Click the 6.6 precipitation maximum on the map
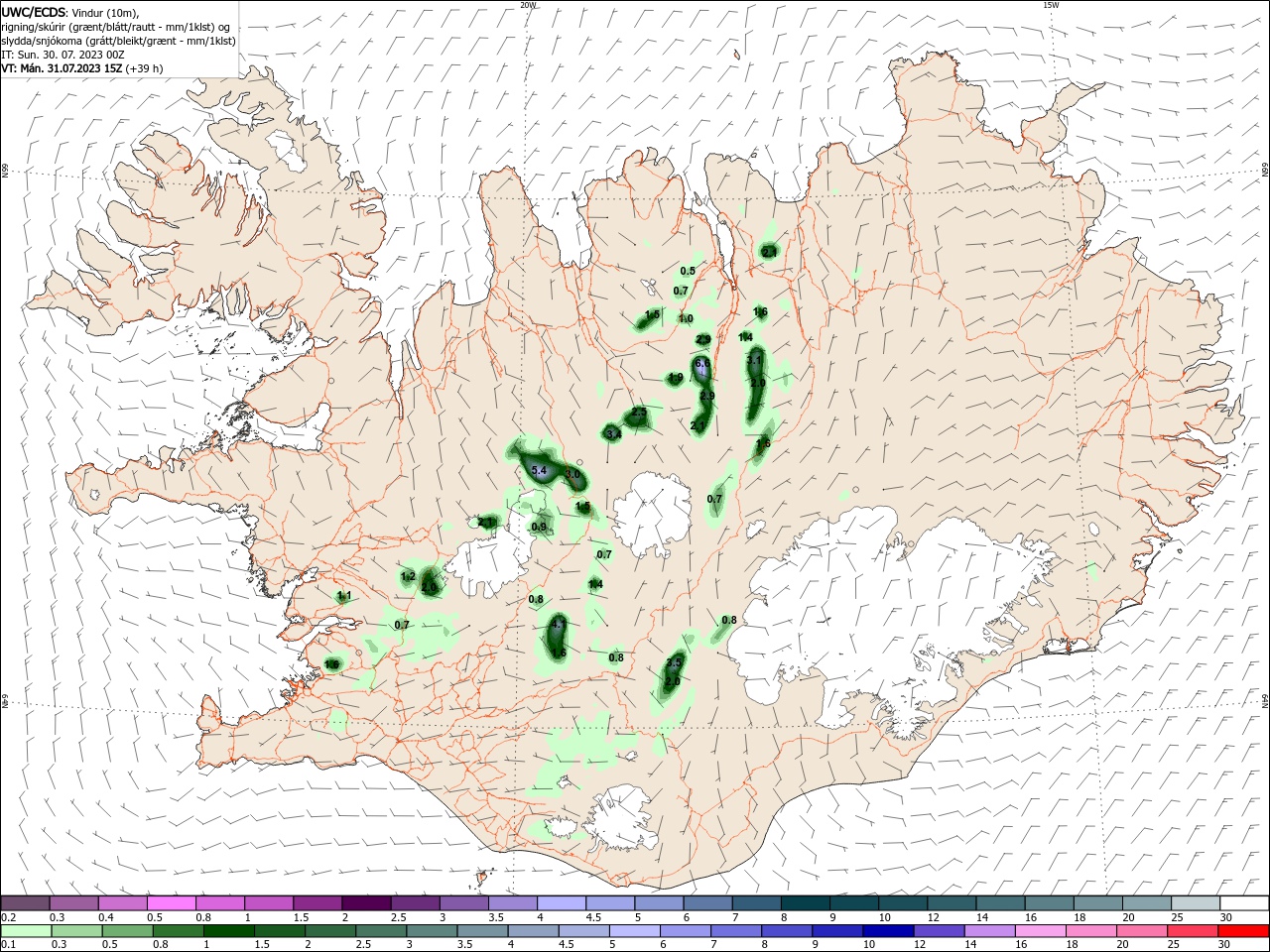The width and height of the screenshot is (1270, 952). click(x=702, y=365)
